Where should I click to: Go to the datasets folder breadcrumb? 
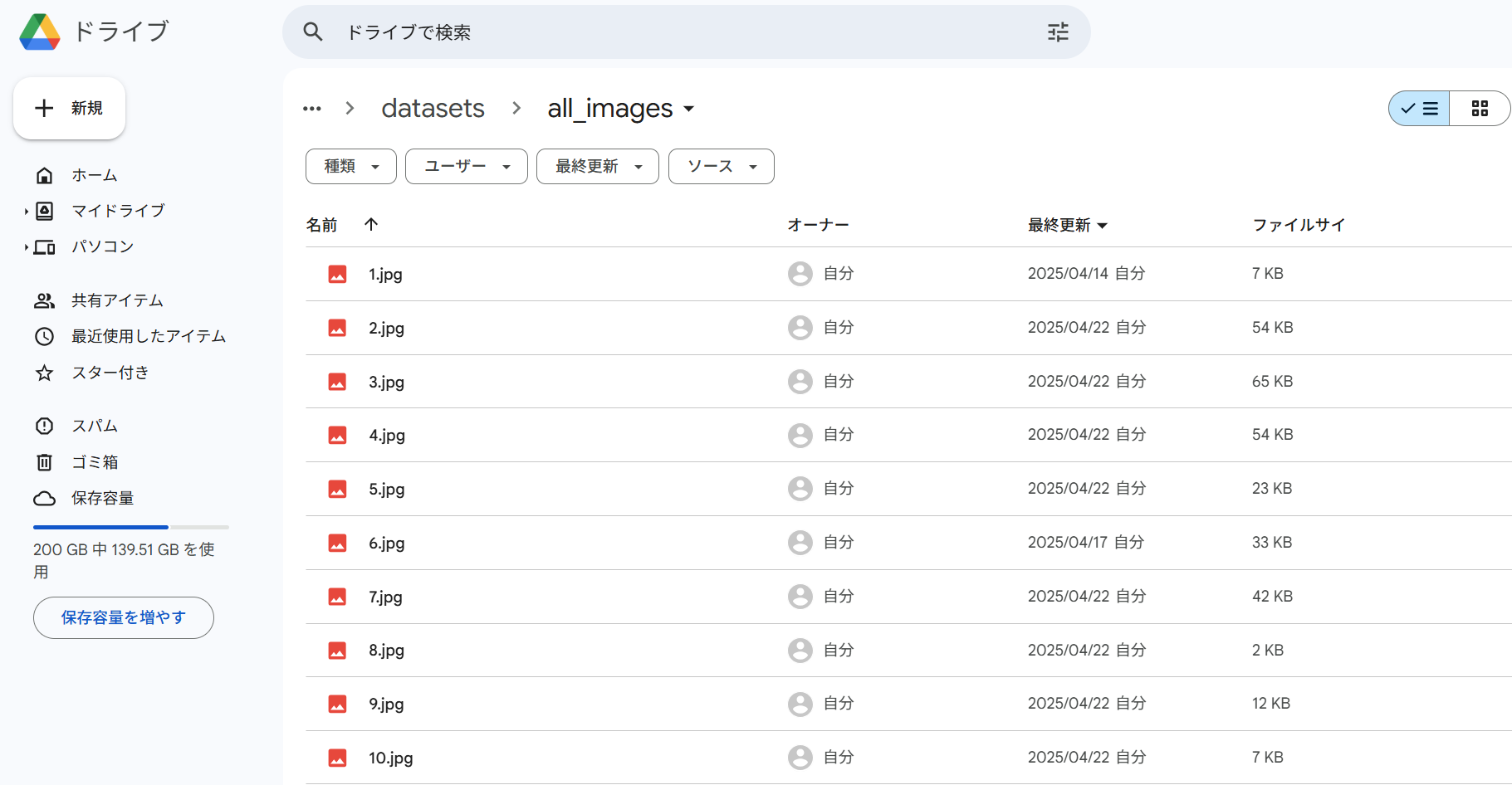[x=433, y=109]
